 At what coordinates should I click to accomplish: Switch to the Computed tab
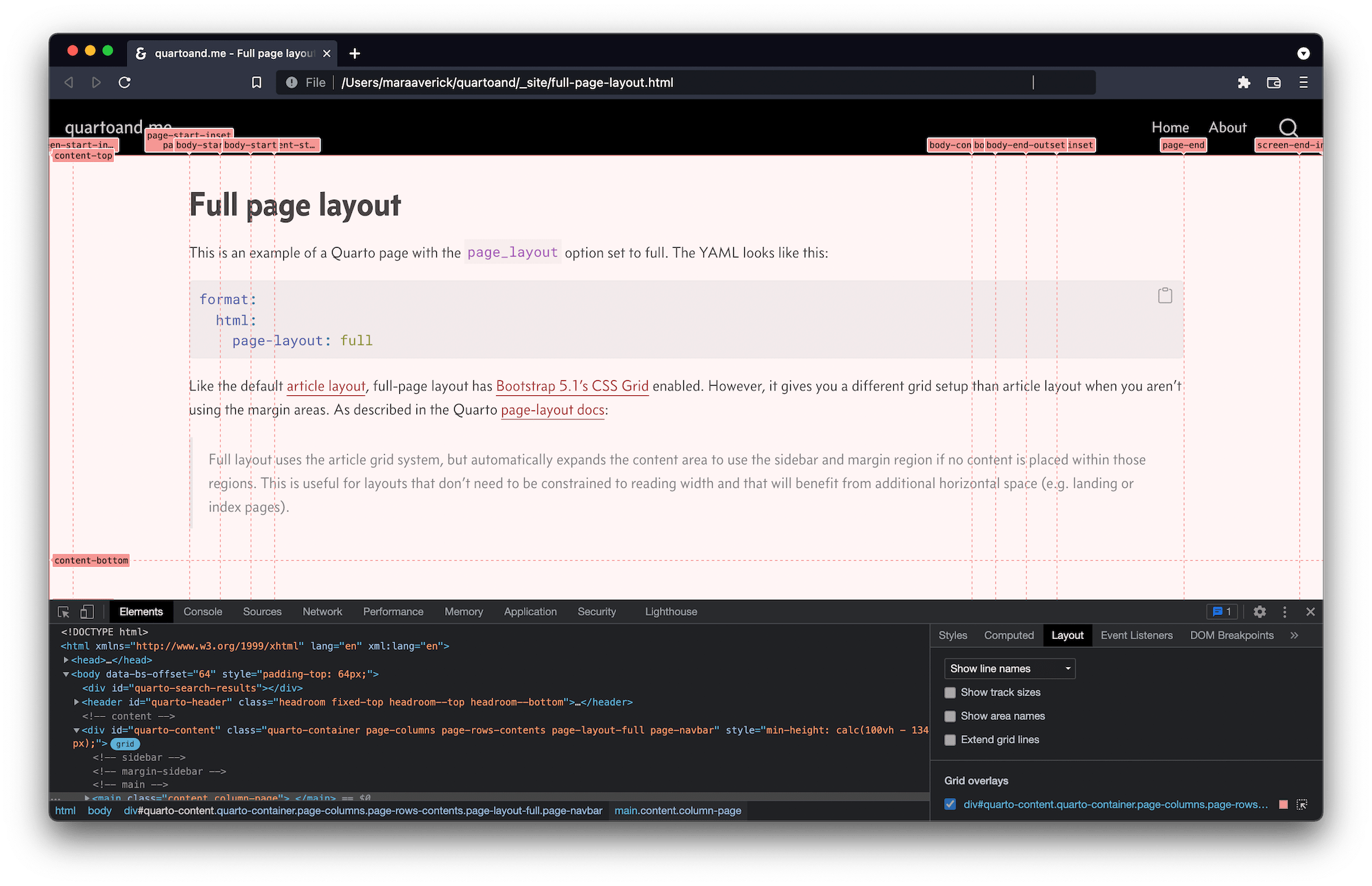click(x=1008, y=635)
